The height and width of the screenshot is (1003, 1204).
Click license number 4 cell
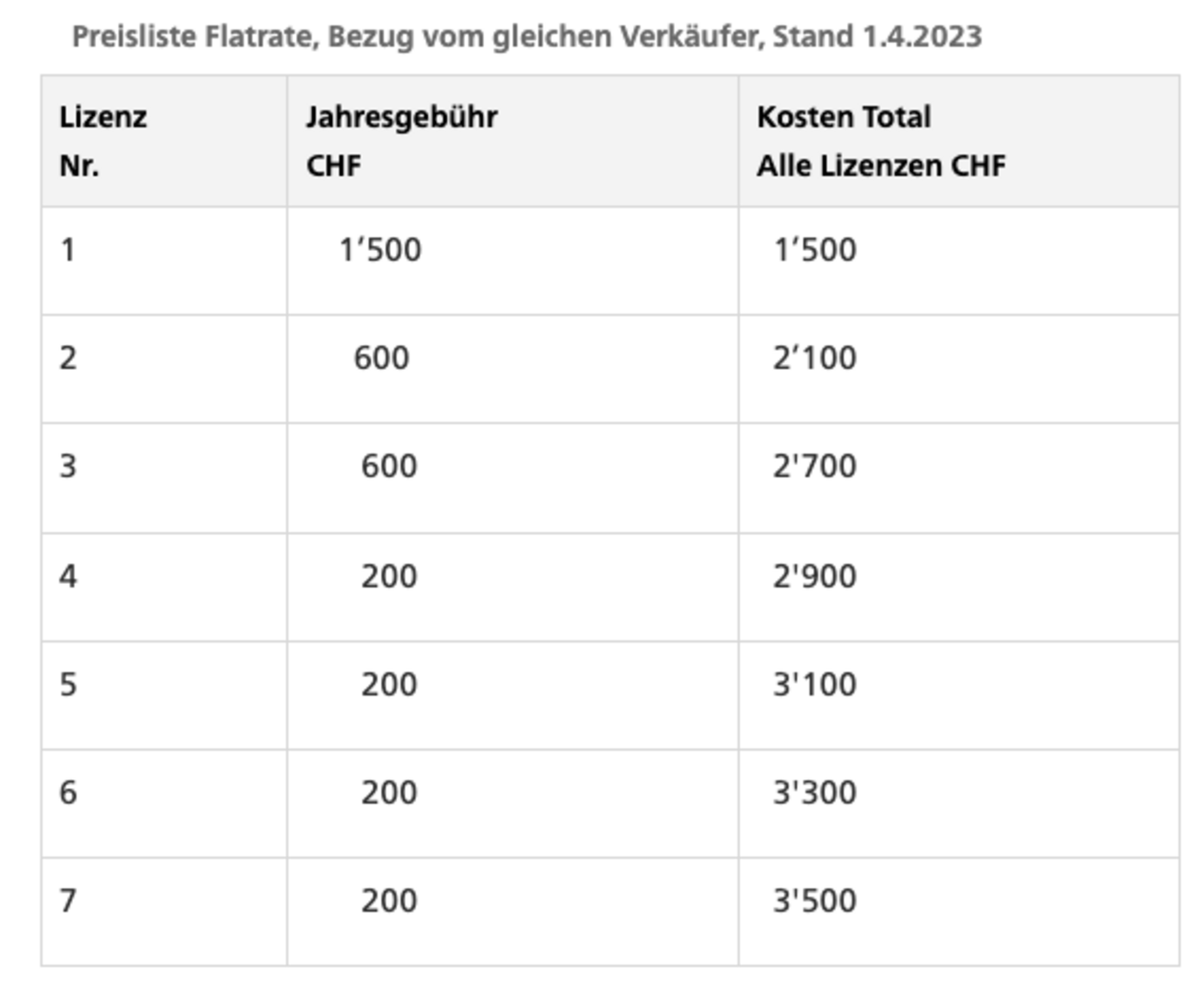pyautogui.click(x=68, y=576)
